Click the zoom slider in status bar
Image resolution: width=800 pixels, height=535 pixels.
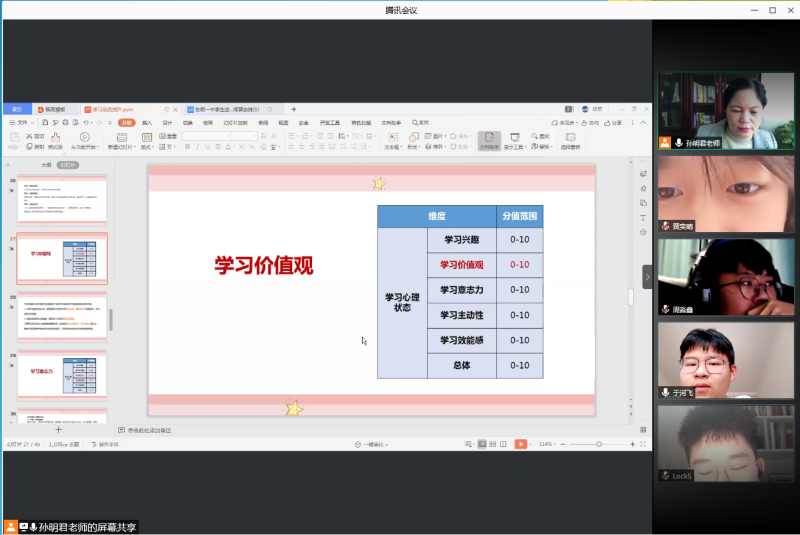(x=598, y=444)
